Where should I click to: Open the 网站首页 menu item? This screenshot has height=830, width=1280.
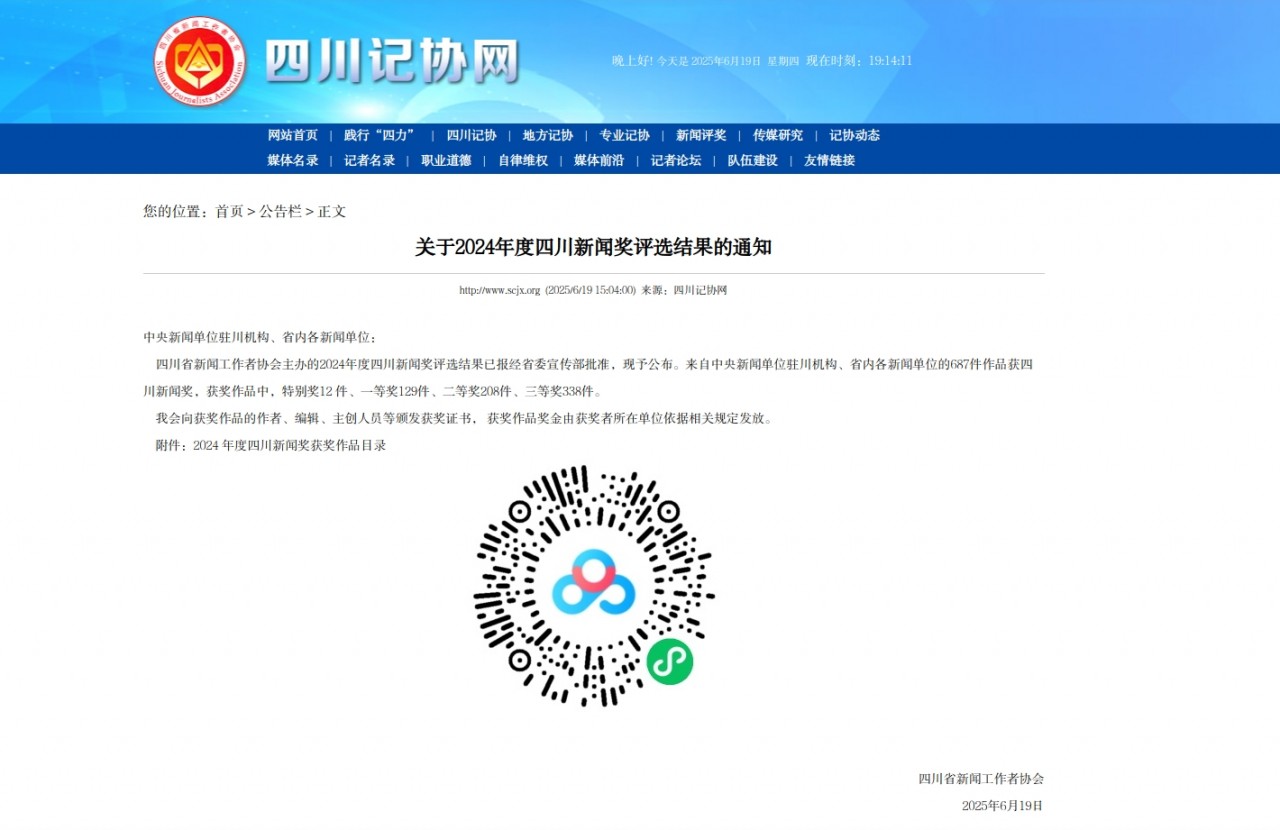tap(292, 136)
